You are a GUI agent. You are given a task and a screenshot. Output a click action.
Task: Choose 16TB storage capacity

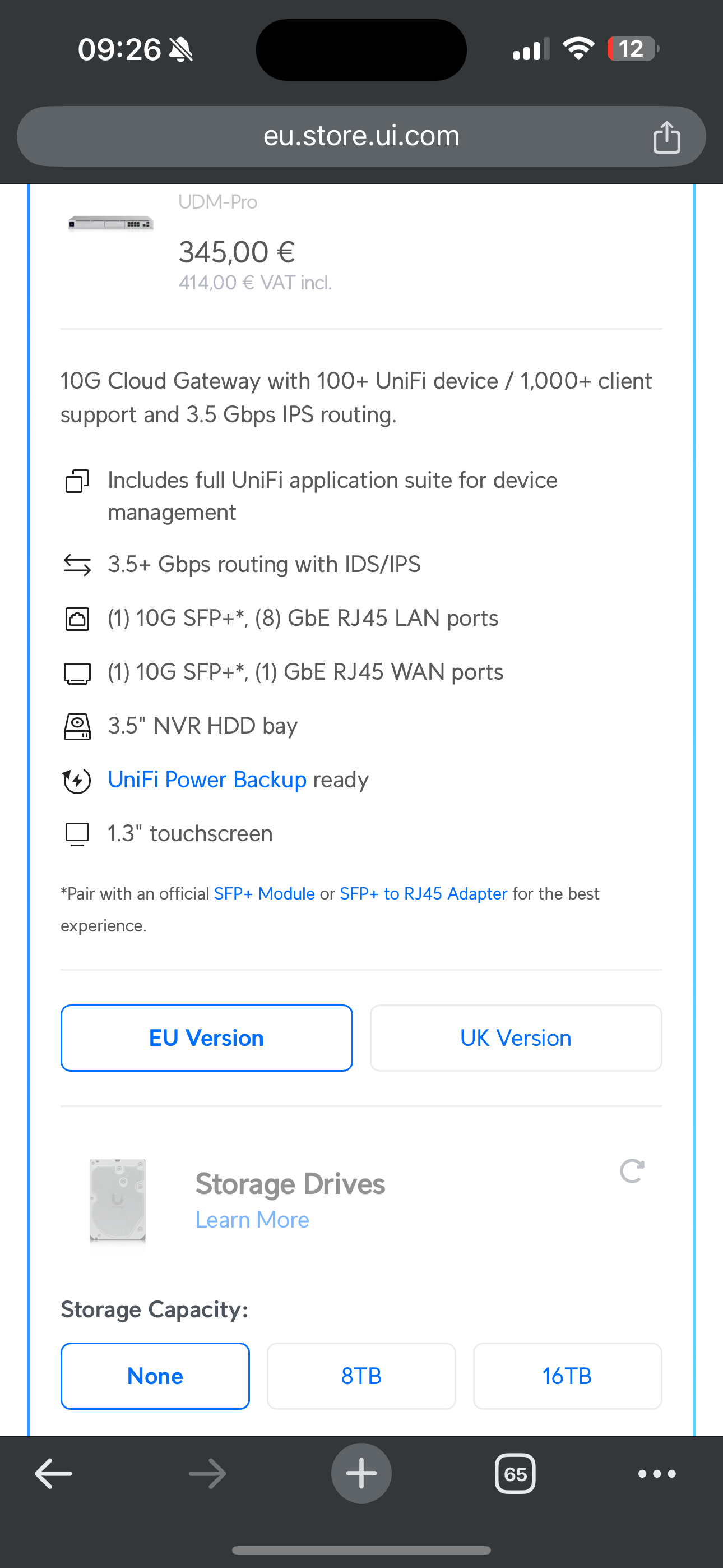point(567,1376)
